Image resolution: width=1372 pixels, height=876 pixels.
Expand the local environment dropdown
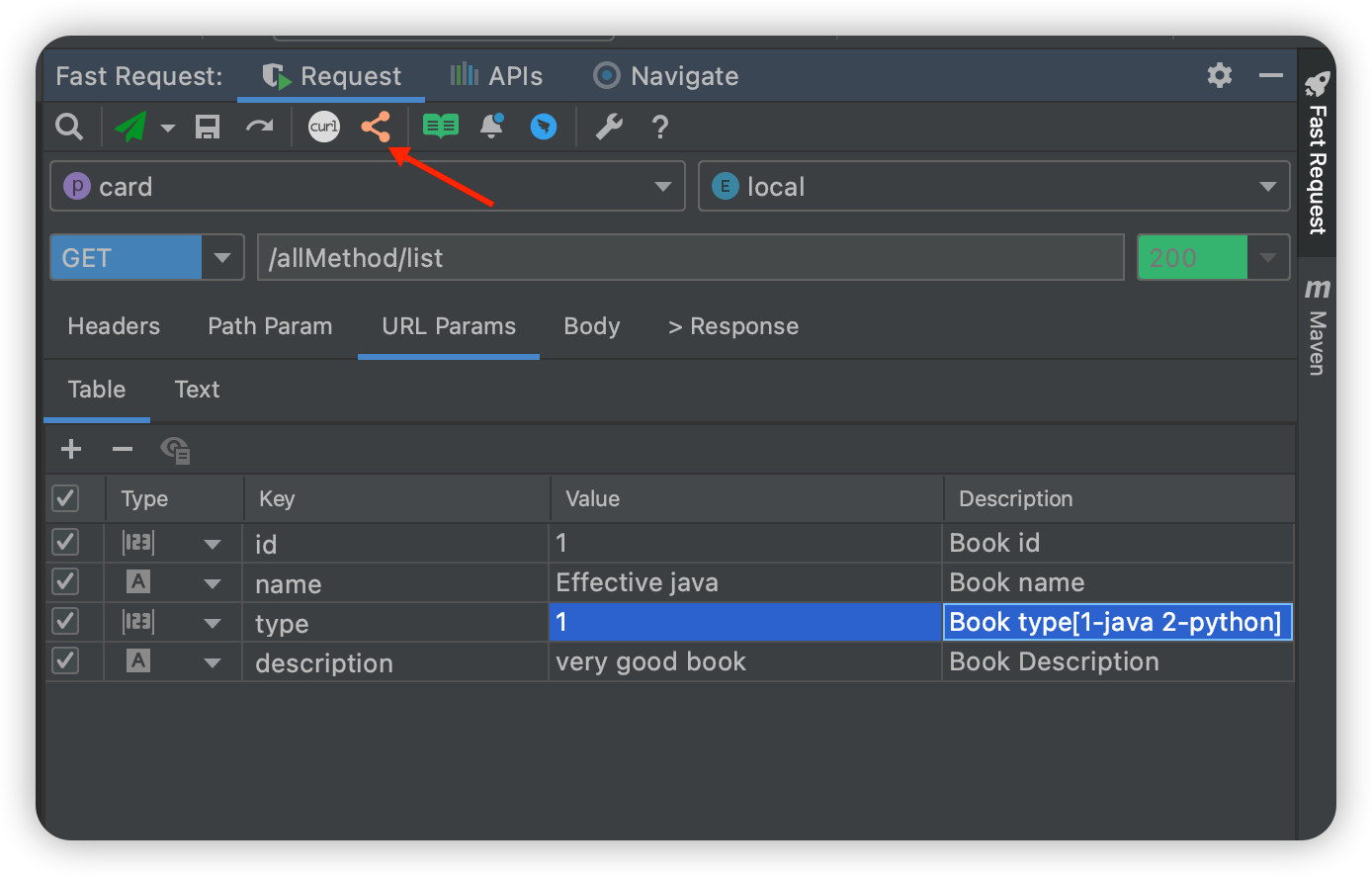pyautogui.click(x=993, y=187)
